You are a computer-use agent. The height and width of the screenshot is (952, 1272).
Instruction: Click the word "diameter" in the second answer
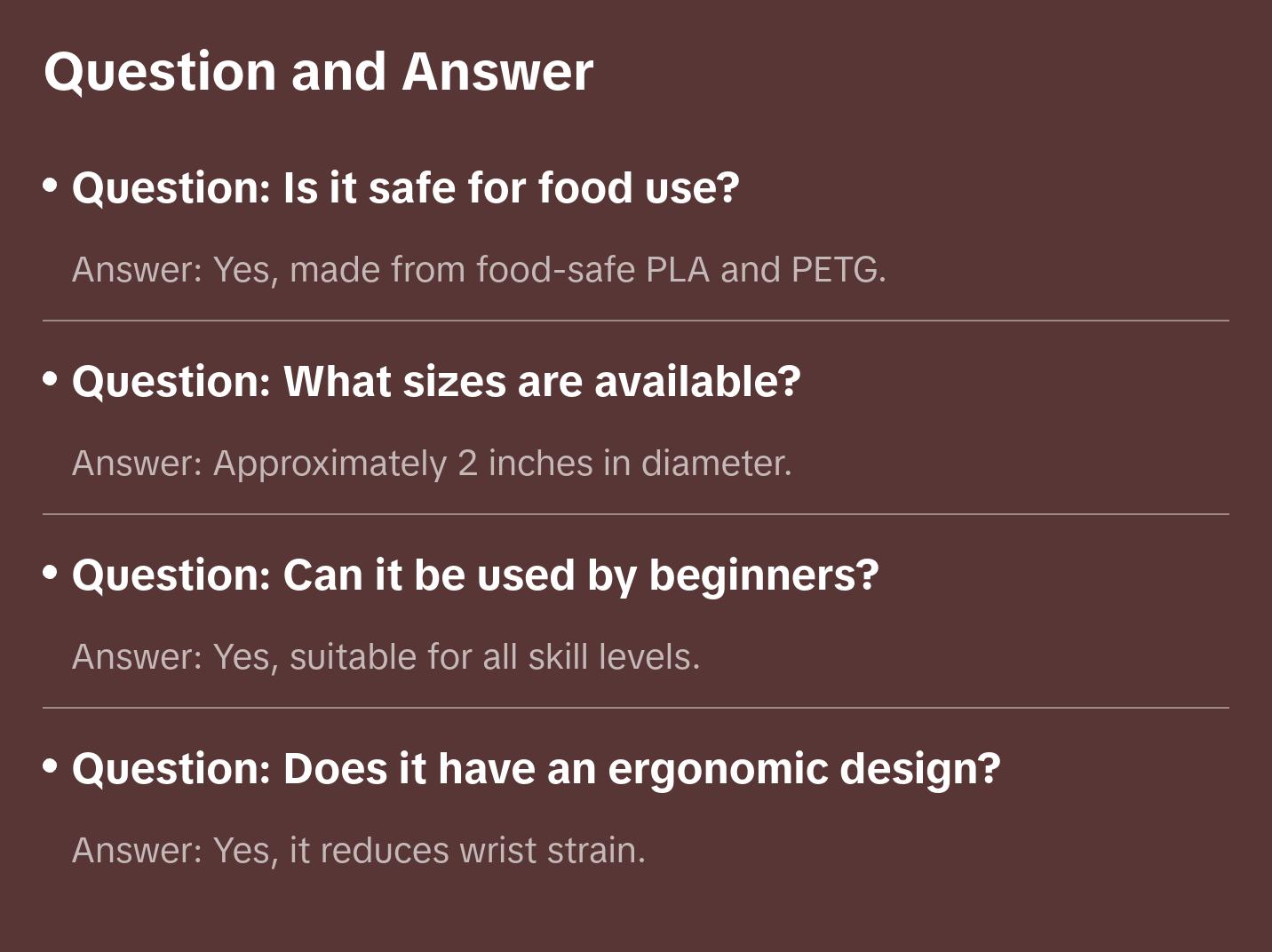(x=715, y=464)
